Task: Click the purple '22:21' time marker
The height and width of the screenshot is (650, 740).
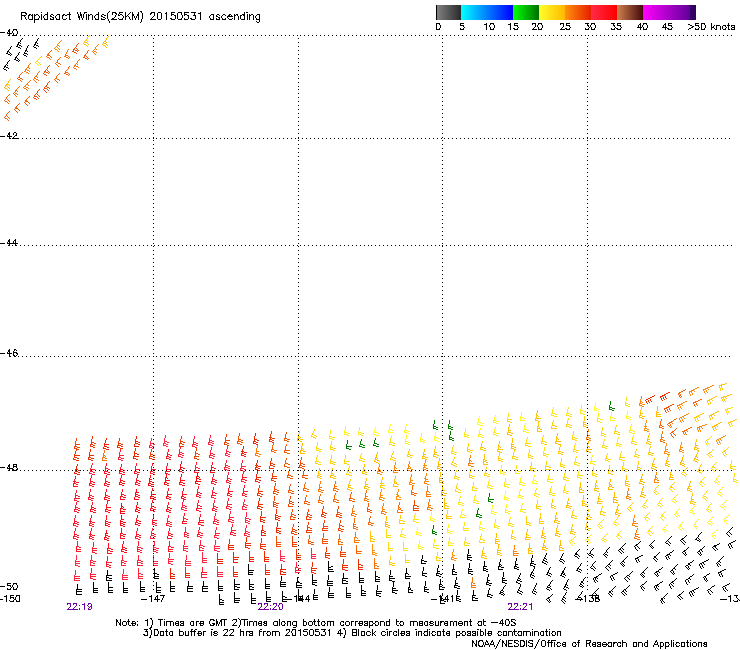Action: point(520,607)
